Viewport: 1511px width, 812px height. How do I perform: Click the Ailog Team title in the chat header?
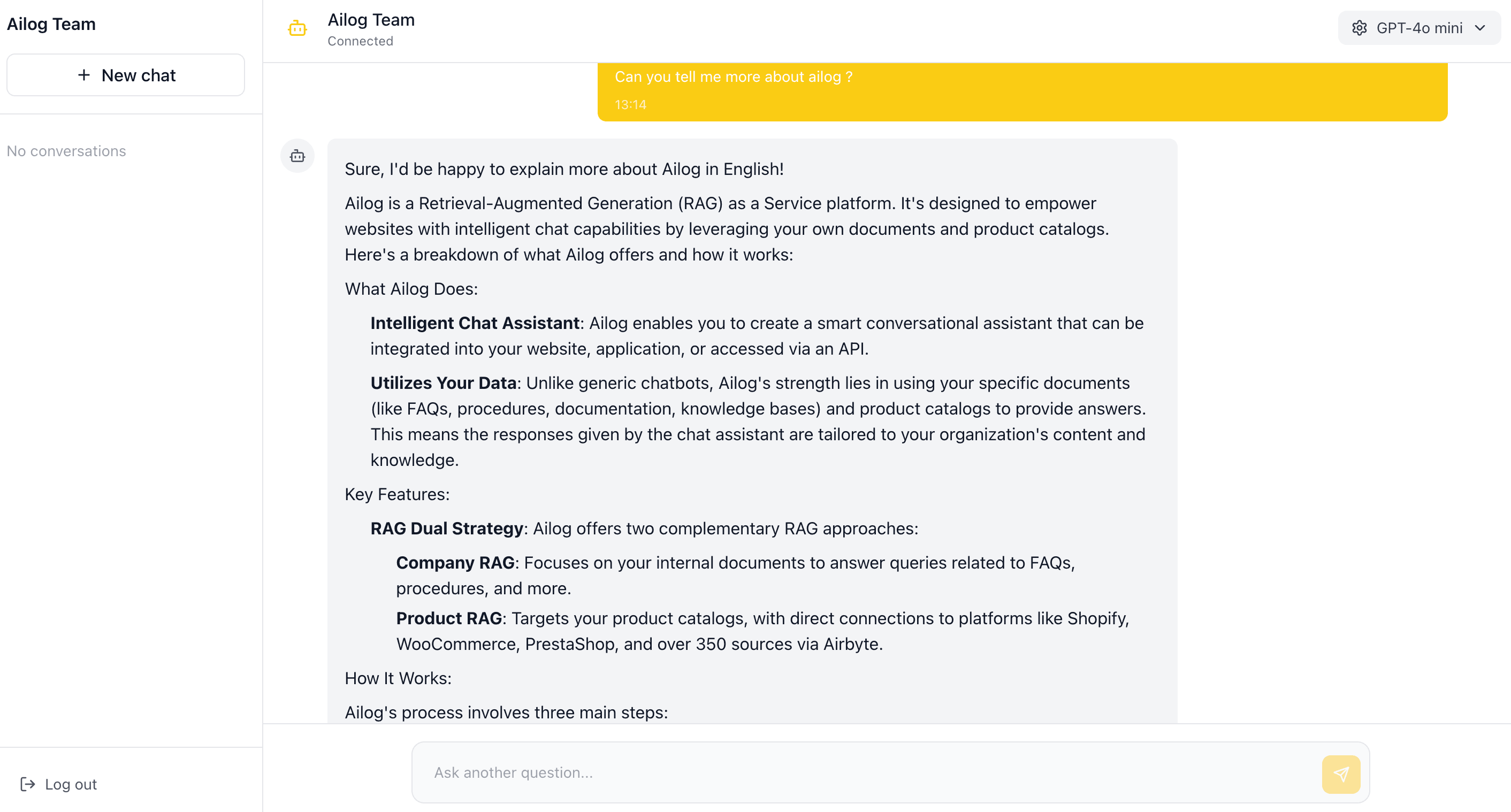pos(371,19)
